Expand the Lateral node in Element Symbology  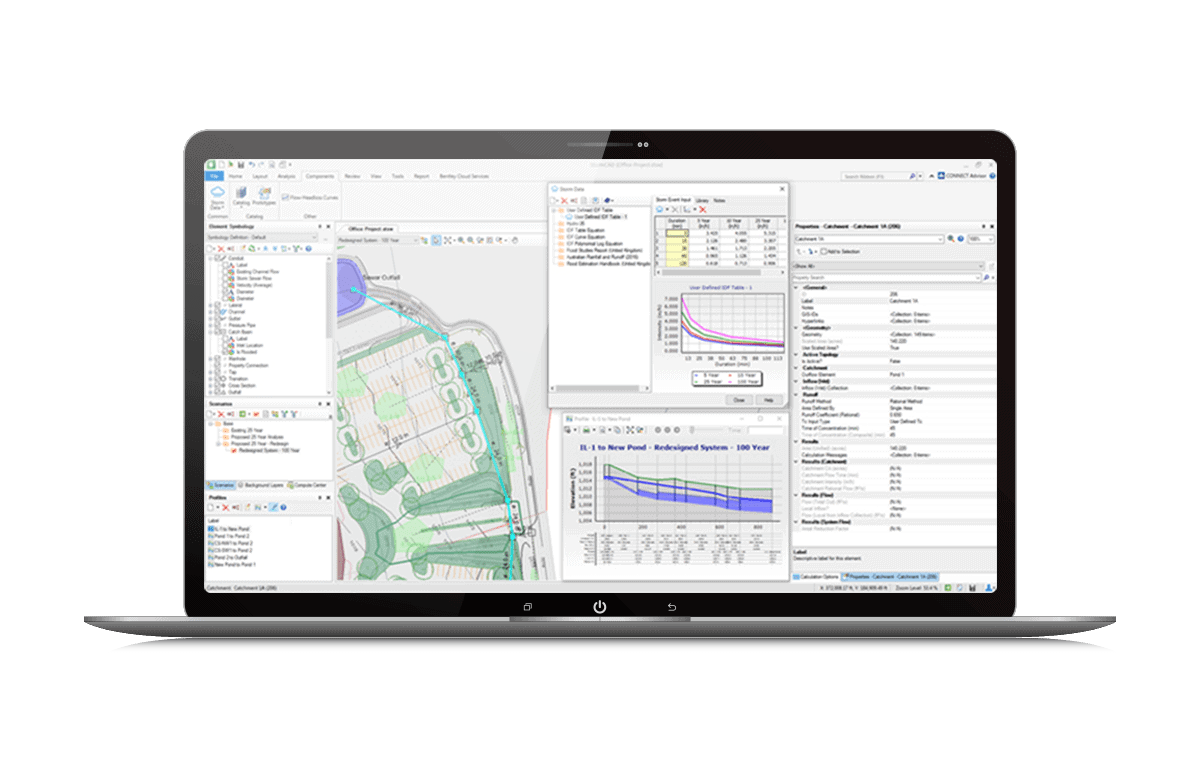click(211, 304)
